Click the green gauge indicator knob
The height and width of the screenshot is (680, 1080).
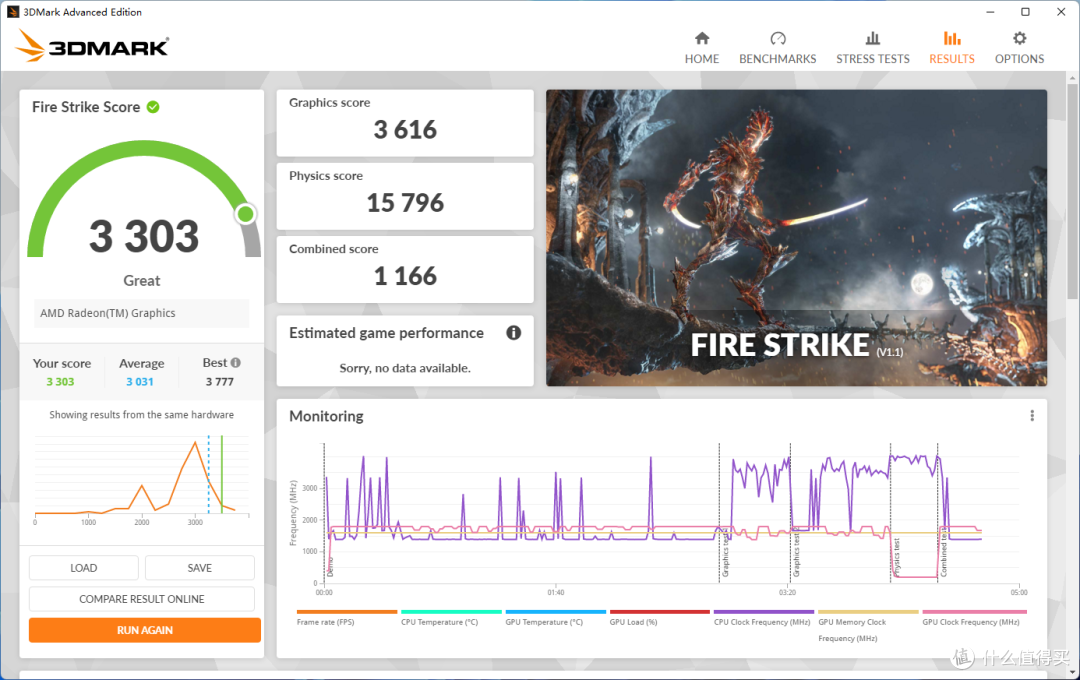[x=245, y=214]
